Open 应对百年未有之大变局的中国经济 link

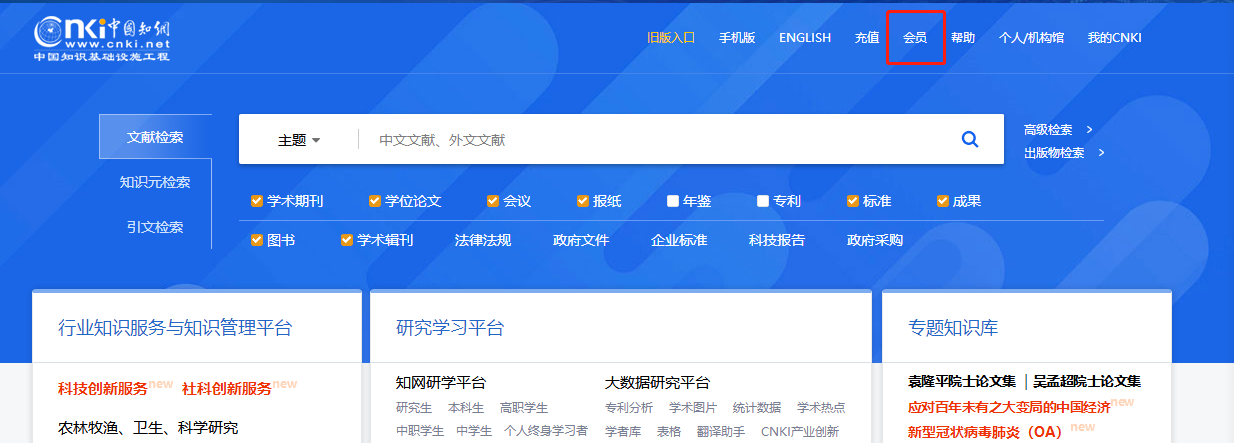tap(1009, 407)
